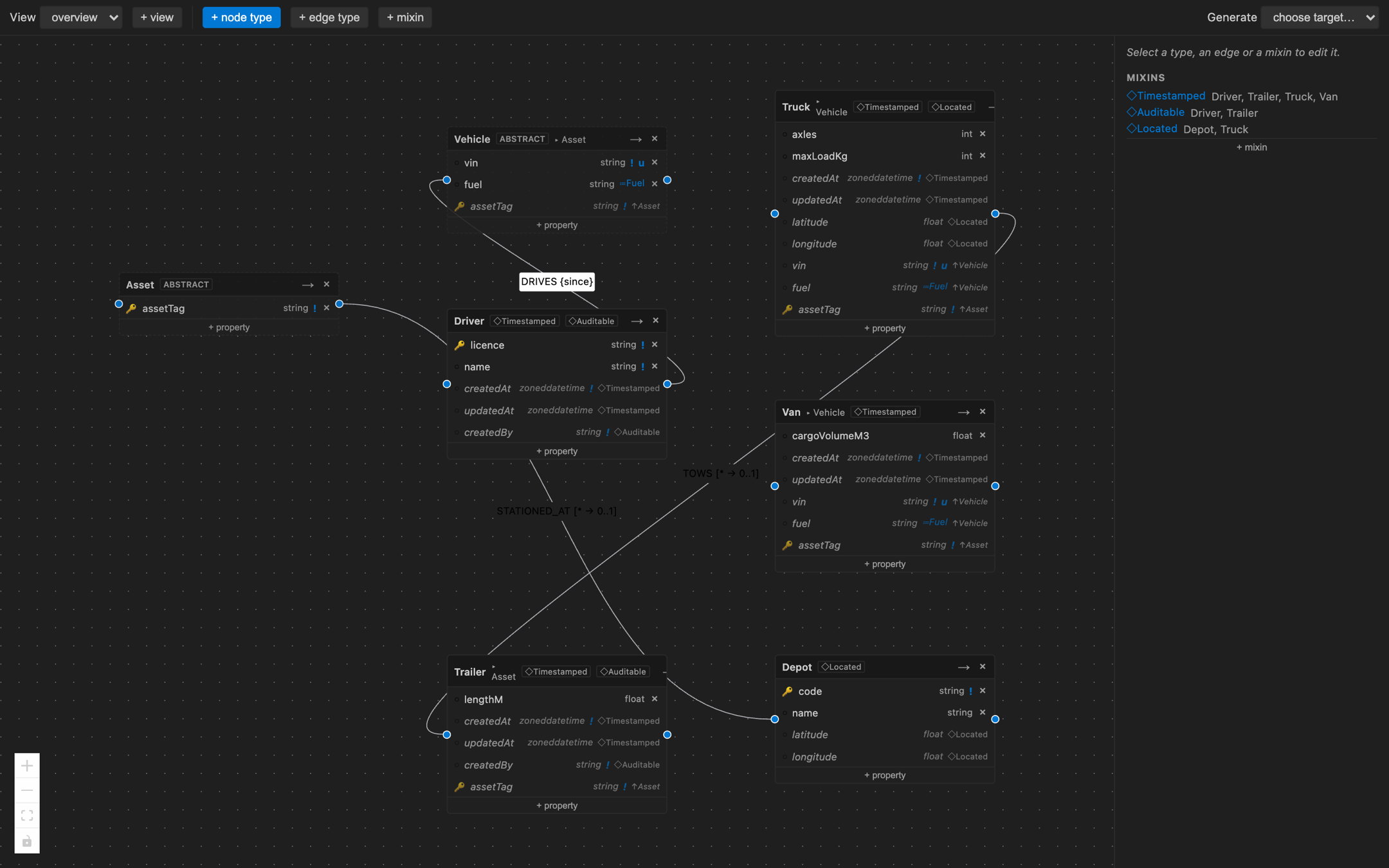Click the arrow icon in Depot header
The width and height of the screenshot is (1389, 868).
[963, 667]
